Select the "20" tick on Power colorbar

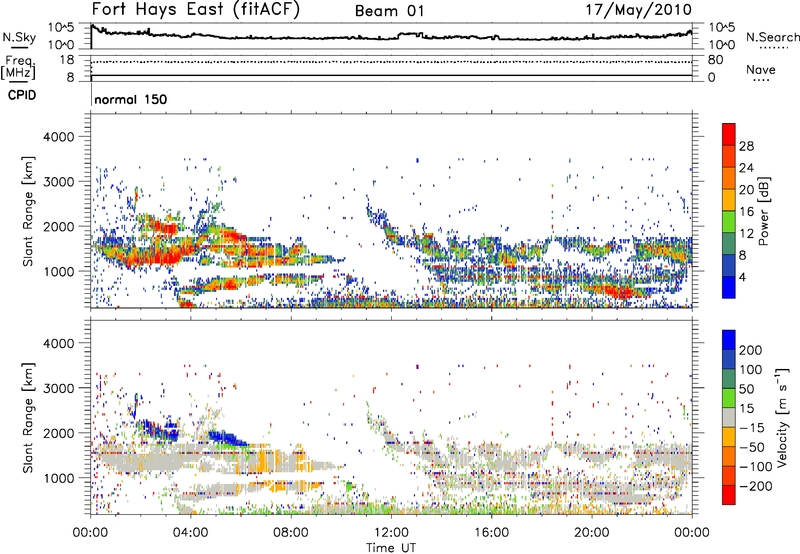click(x=746, y=190)
